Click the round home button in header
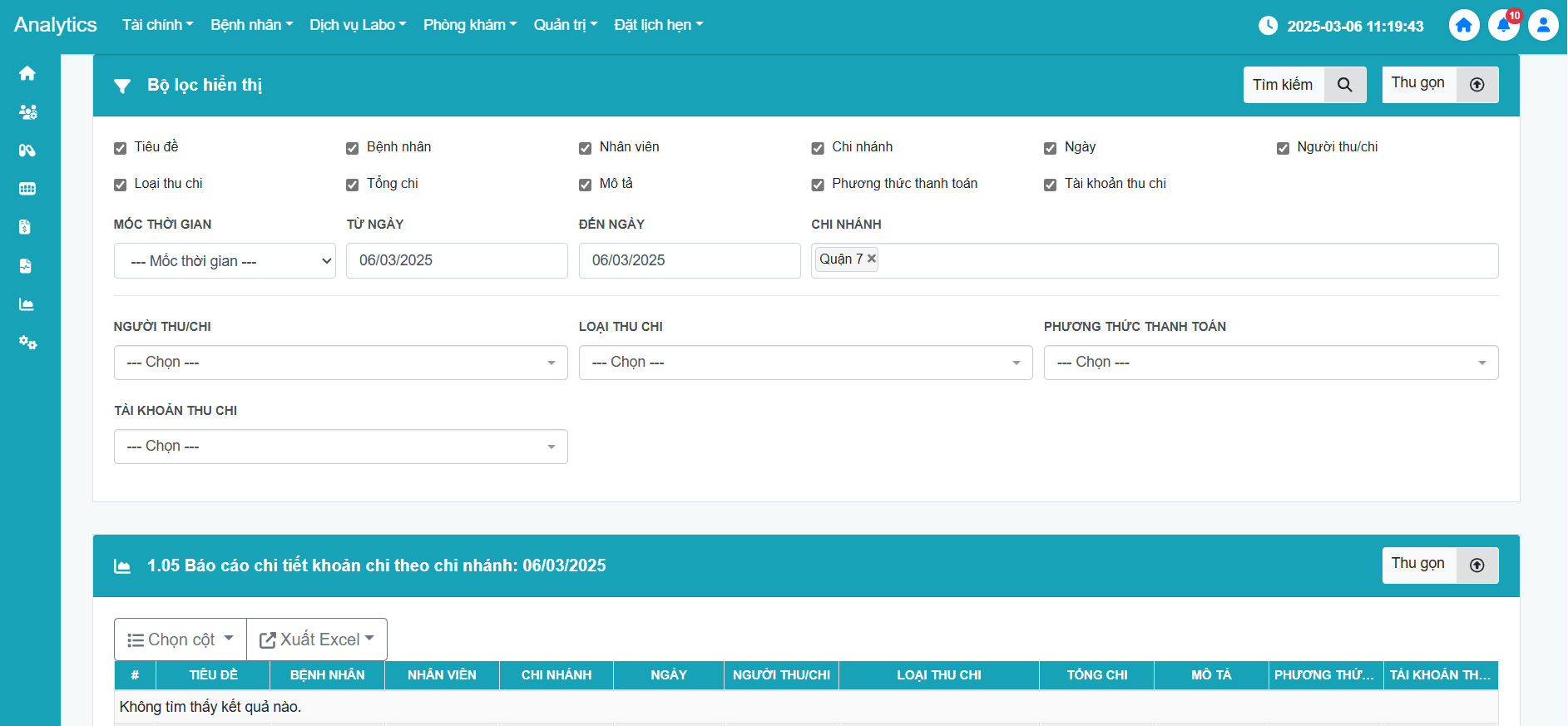Image resolution: width=1568 pixels, height=726 pixels. pos(1464,25)
